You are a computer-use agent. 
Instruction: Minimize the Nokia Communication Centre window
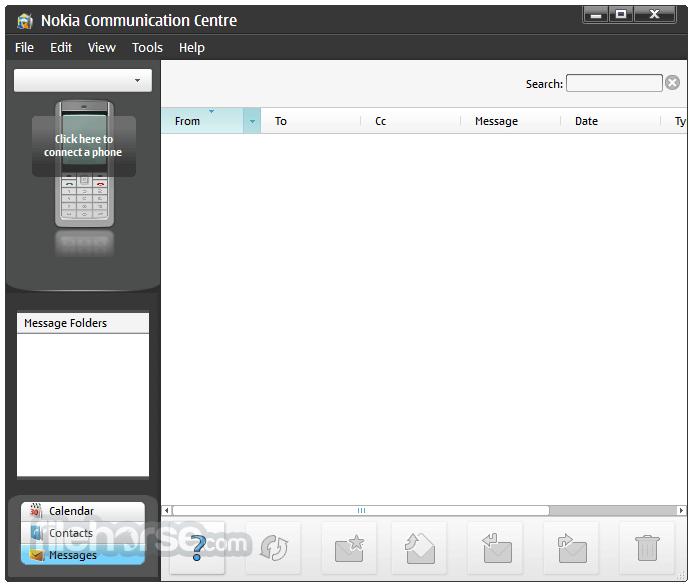[x=596, y=15]
